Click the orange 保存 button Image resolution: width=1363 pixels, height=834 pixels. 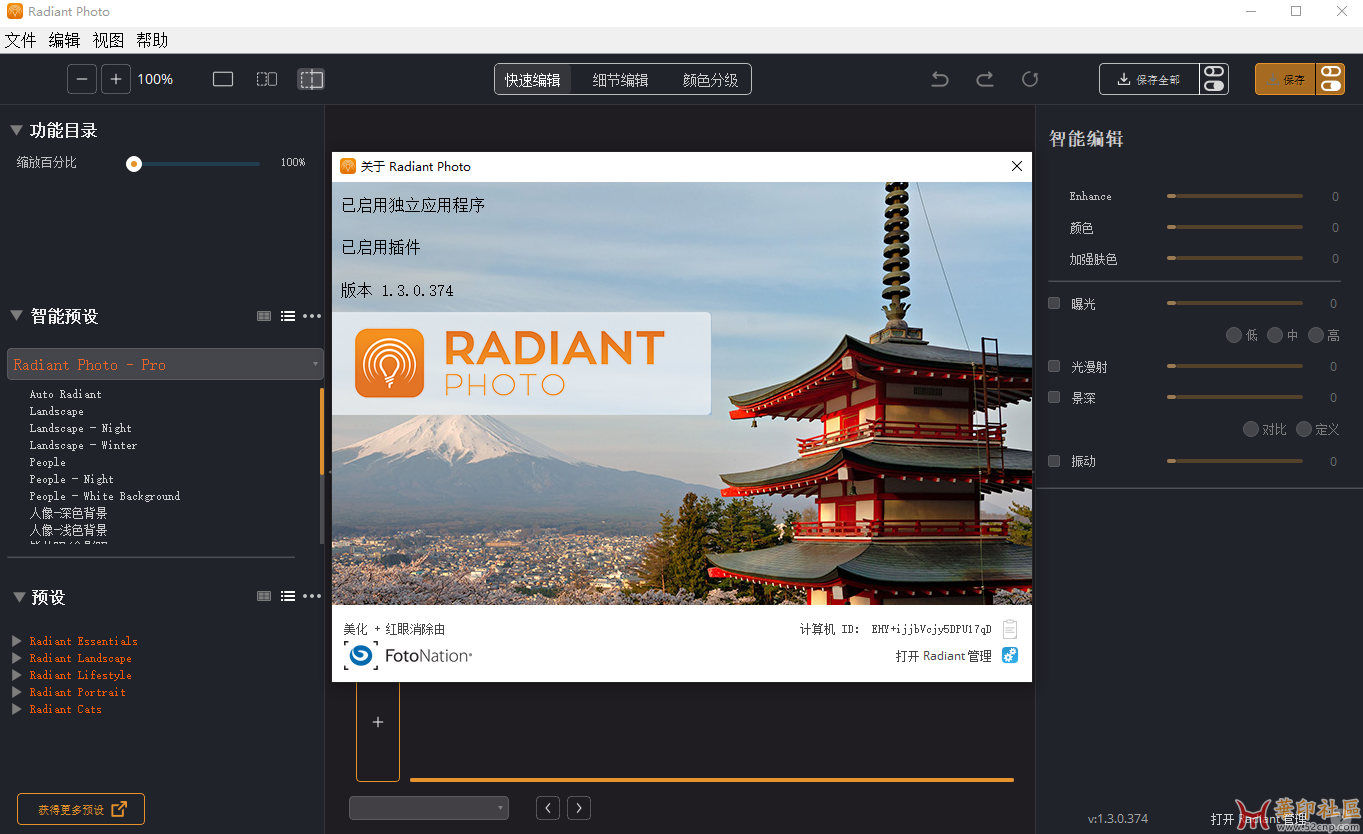[1285, 79]
